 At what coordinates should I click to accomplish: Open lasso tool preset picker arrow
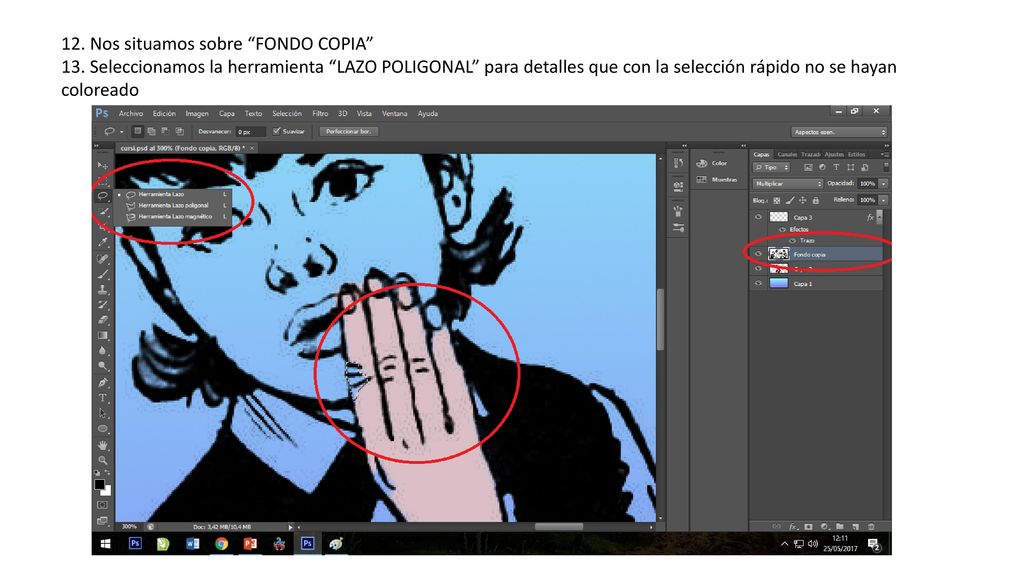pyautogui.click(x=121, y=132)
